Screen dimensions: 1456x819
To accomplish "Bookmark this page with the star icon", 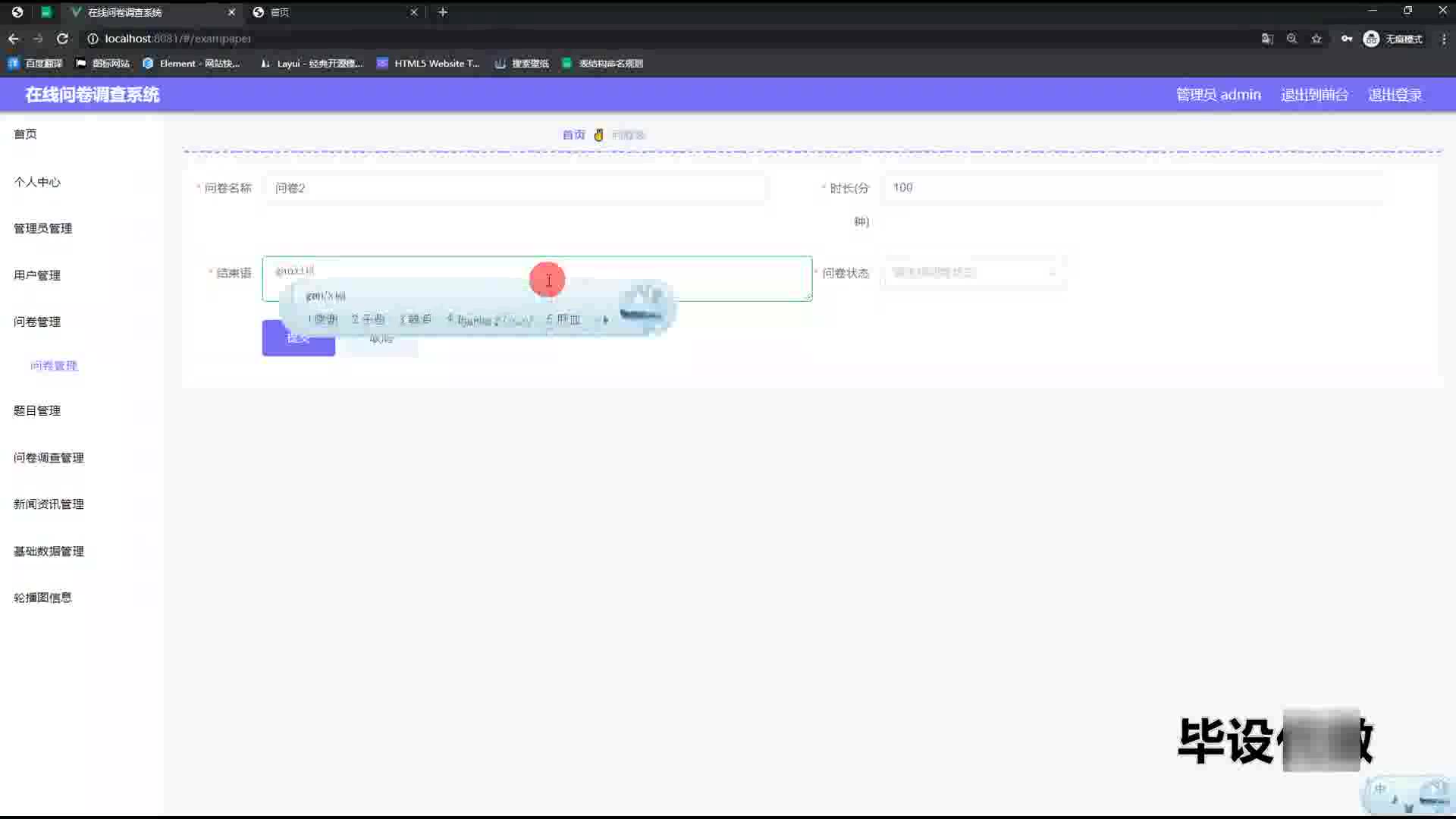I will 1316,39.
